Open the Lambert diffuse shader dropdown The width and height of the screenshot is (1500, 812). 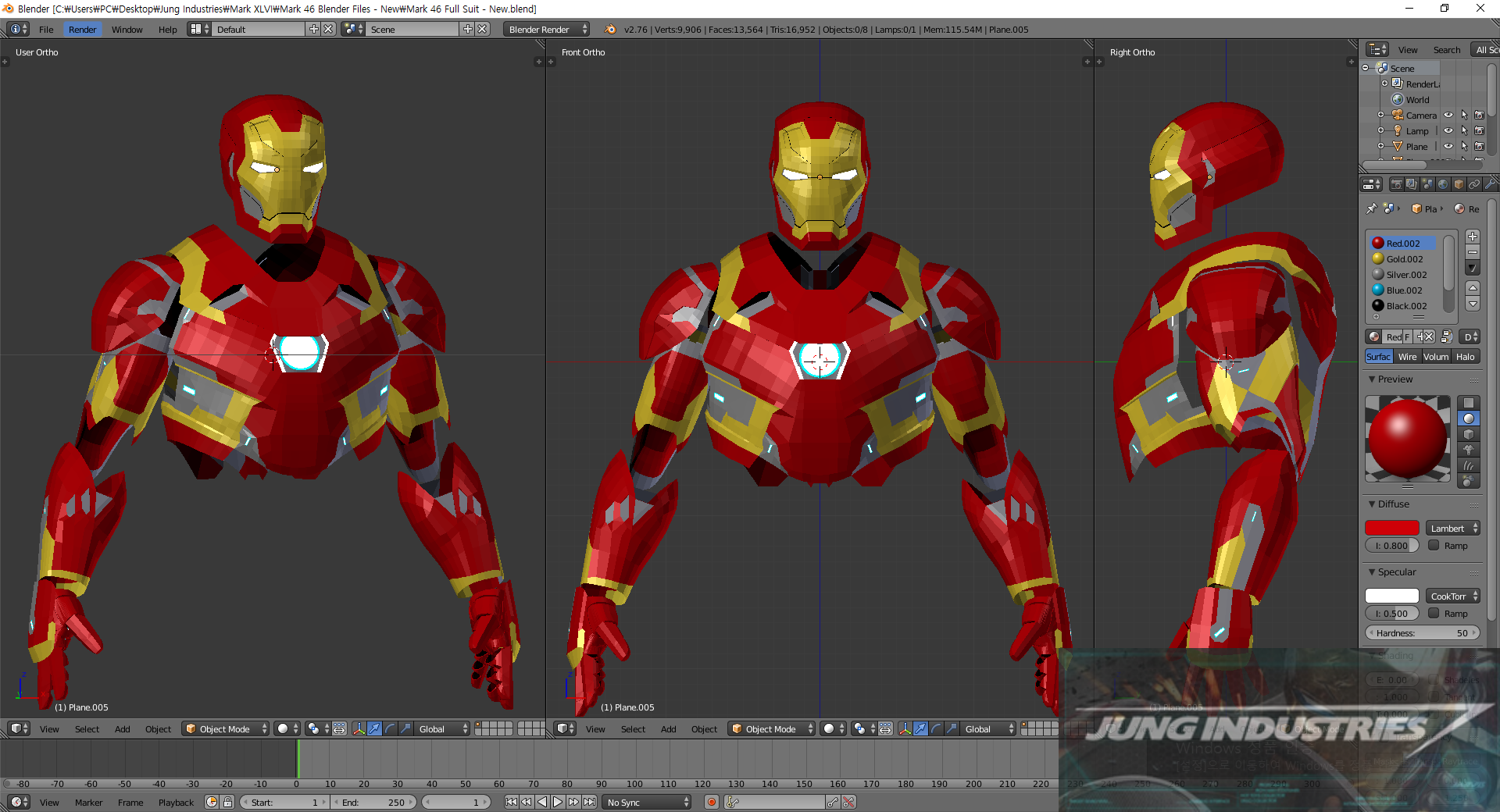(x=1452, y=529)
